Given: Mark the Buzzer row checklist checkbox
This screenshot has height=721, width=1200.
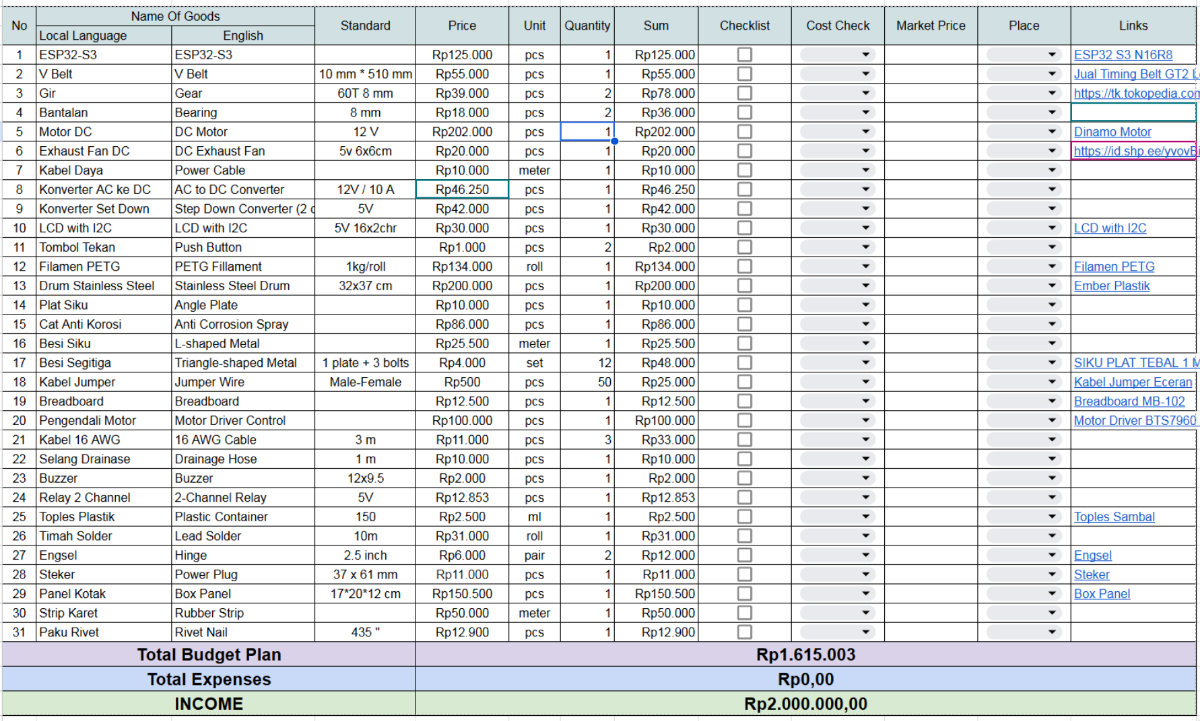Looking at the screenshot, I should pyautogui.click(x=745, y=478).
